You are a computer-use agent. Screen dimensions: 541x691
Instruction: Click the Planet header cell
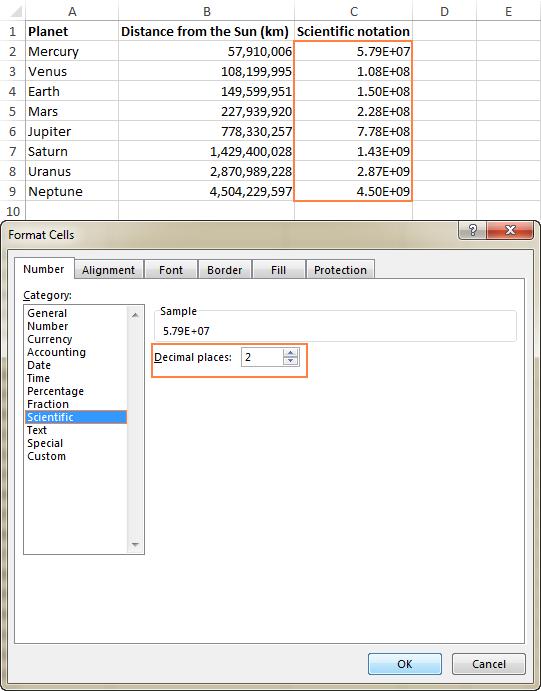(72, 31)
